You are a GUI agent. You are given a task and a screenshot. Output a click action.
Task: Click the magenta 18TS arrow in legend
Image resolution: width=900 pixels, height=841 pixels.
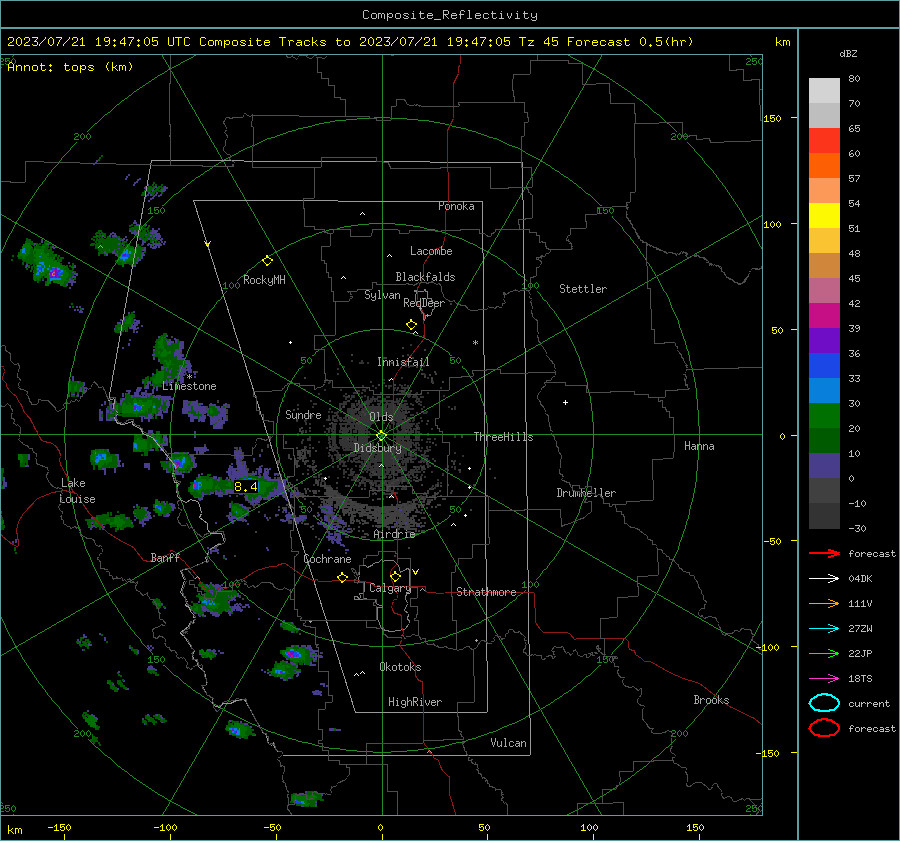click(824, 679)
